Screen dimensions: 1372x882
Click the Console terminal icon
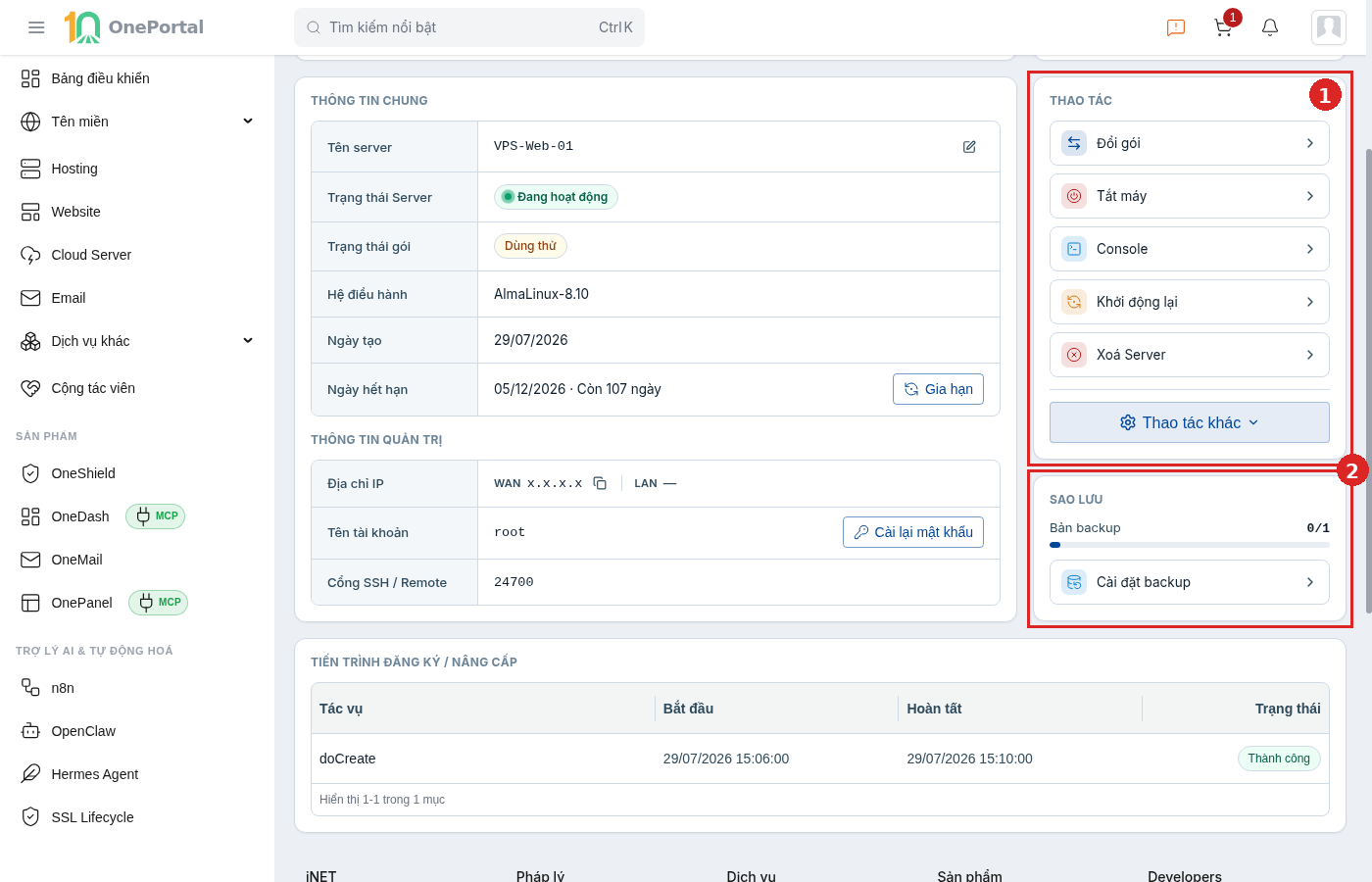coord(1074,249)
